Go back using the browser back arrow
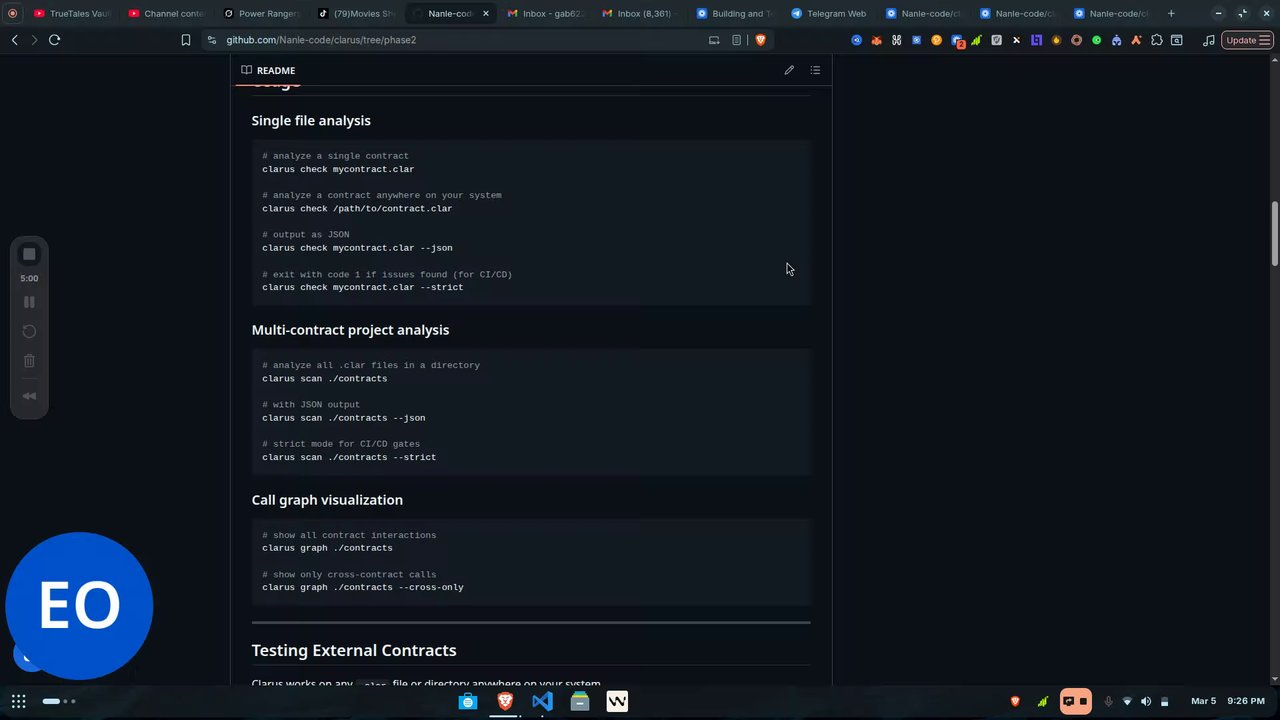Screen dimensions: 1280x720 15,40
